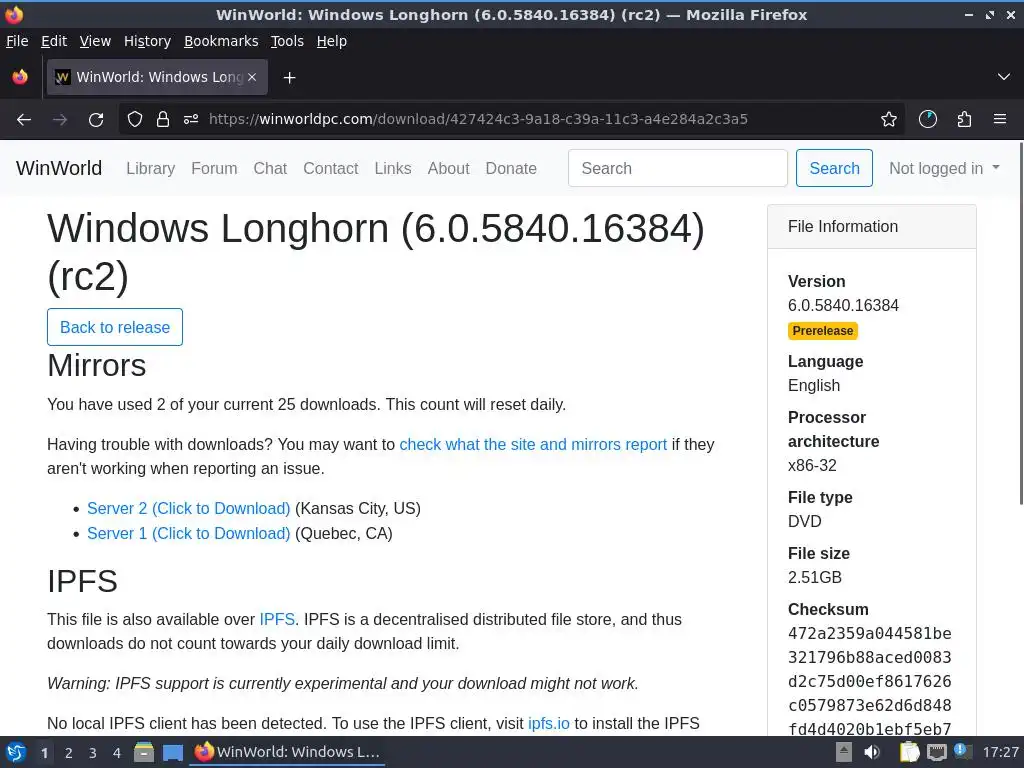Reload the page with the refresh icon

tap(96, 120)
